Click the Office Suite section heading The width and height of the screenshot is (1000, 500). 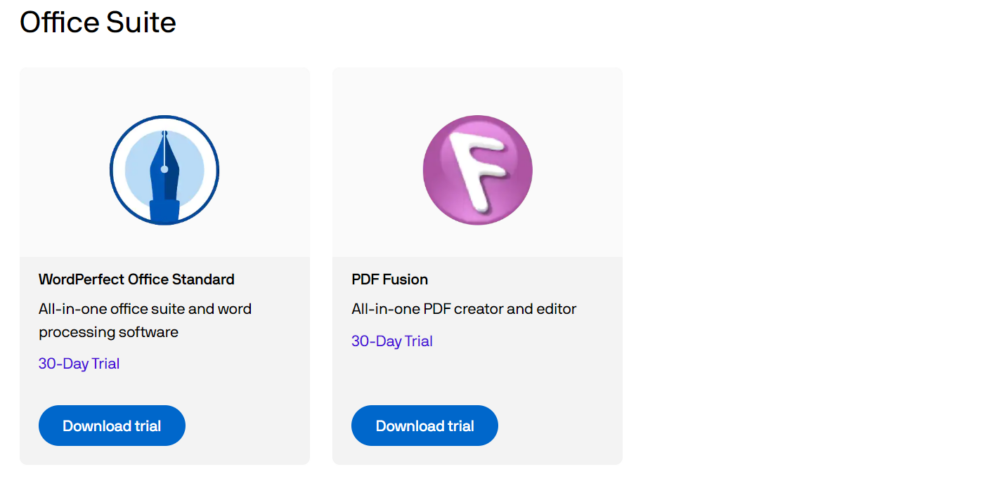point(98,22)
